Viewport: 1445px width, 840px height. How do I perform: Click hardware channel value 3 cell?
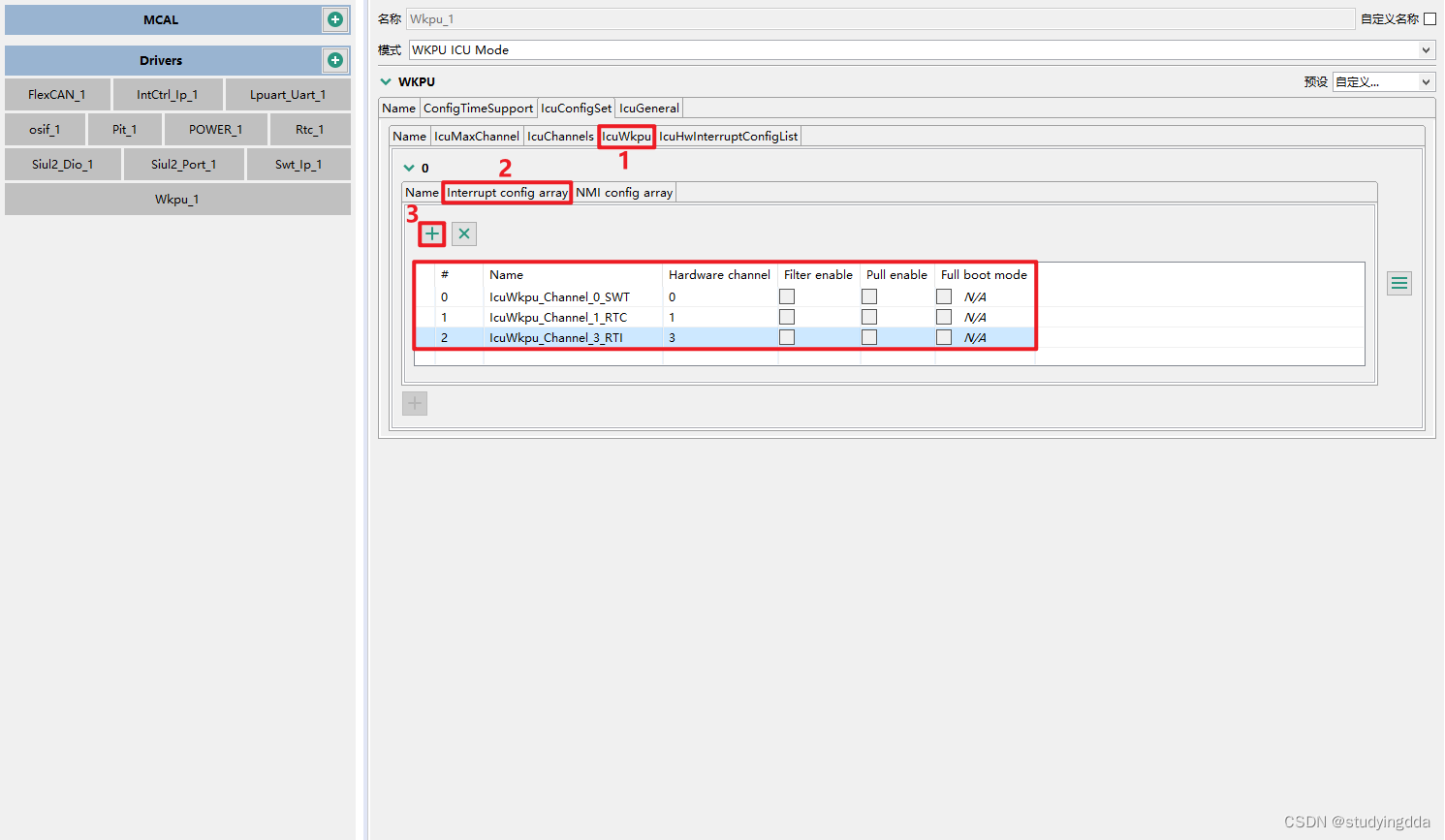pos(720,337)
